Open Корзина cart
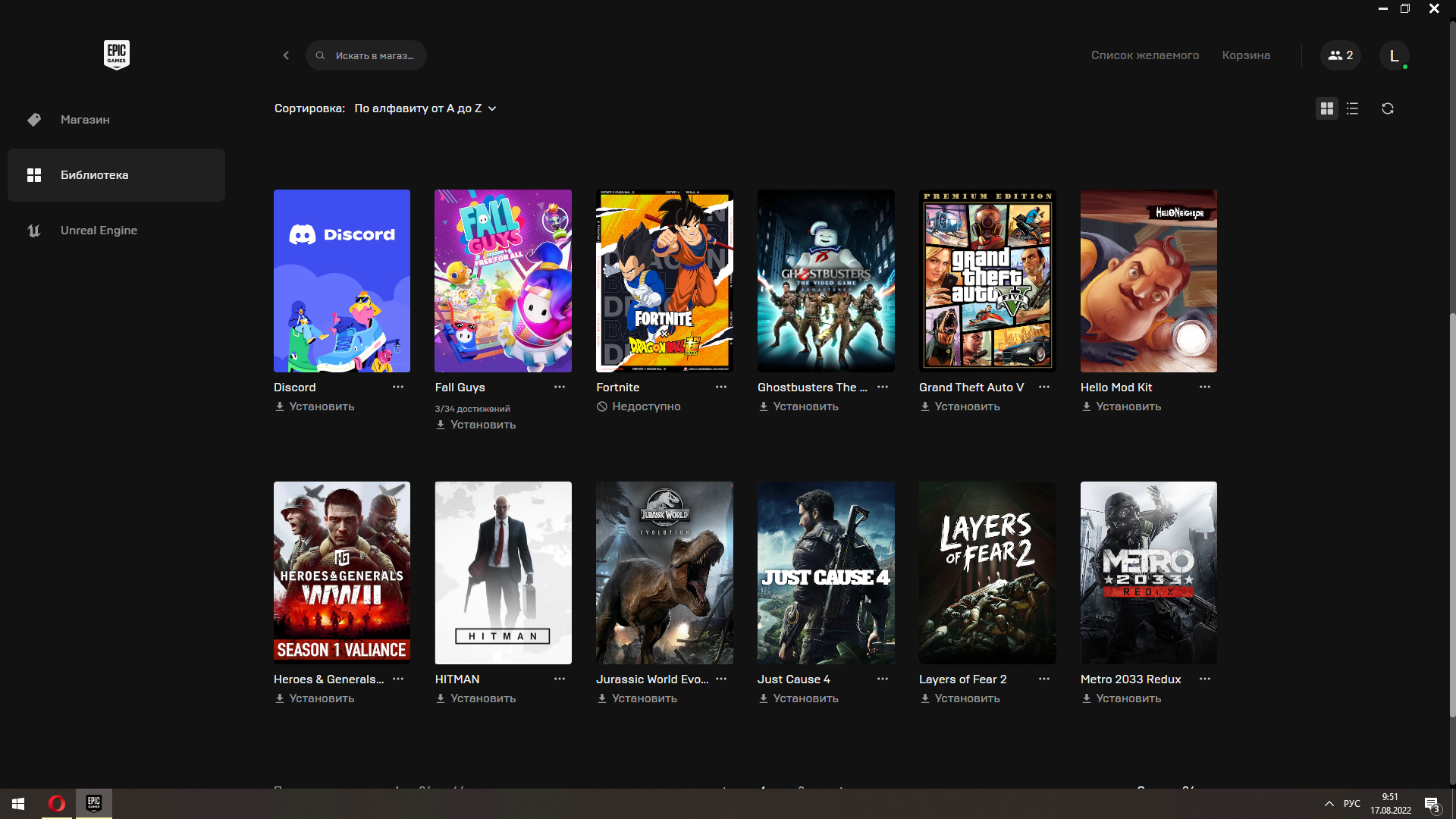The height and width of the screenshot is (819, 1456). point(1246,55)
